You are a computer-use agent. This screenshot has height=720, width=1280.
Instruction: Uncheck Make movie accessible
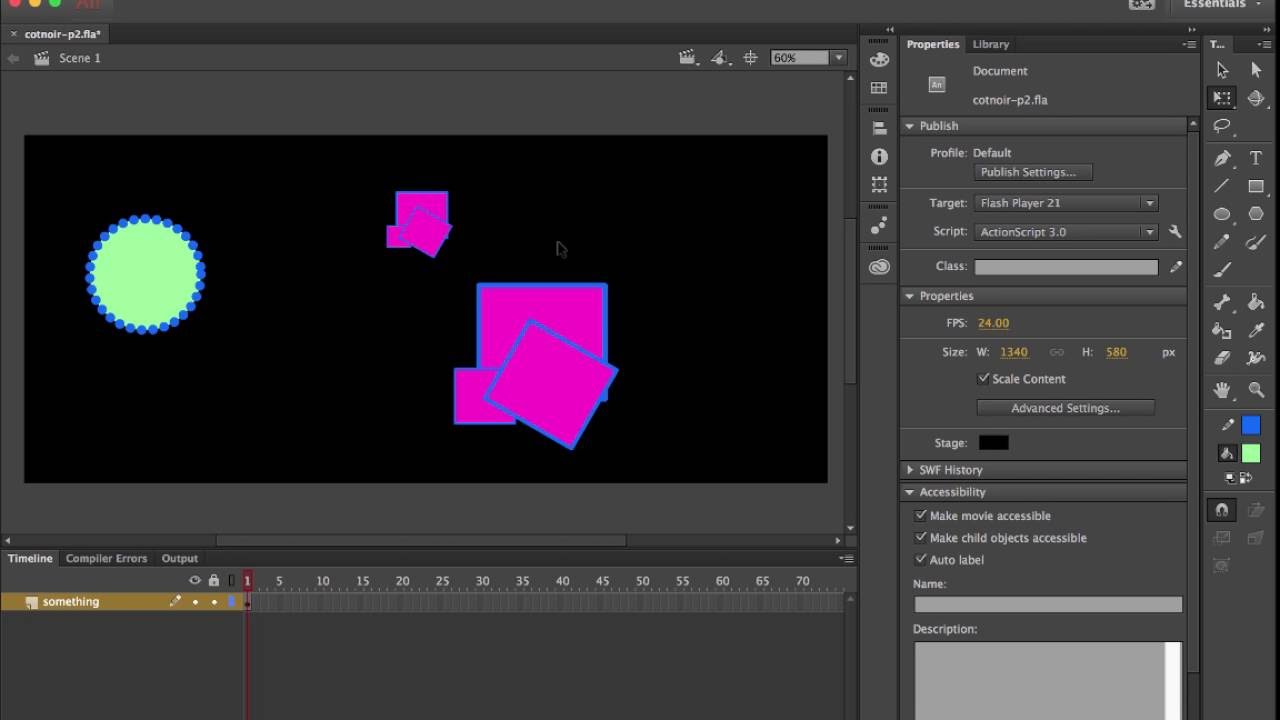coord(921,516)
